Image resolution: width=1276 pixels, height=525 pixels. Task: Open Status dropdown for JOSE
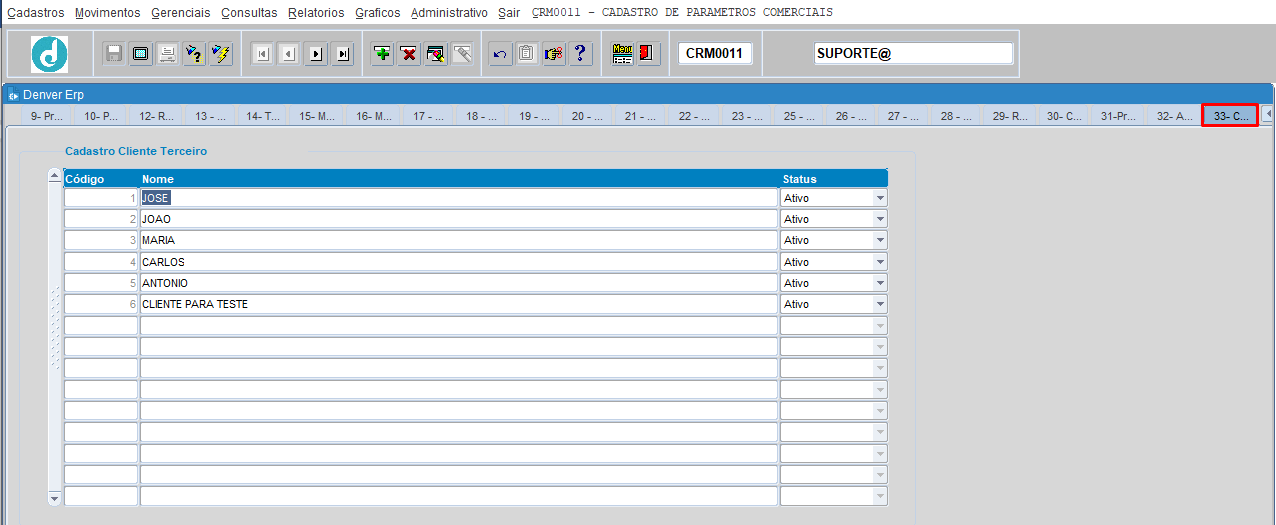coord(880,198)
